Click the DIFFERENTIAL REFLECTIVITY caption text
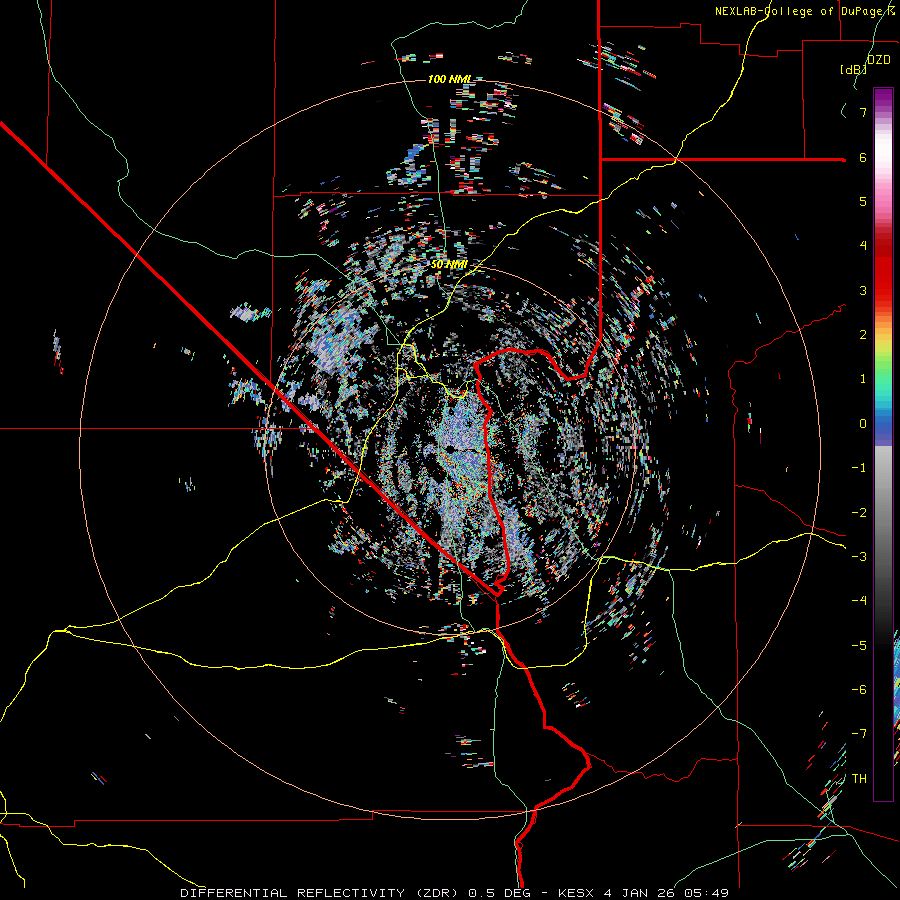 click(x=293, y=893)
